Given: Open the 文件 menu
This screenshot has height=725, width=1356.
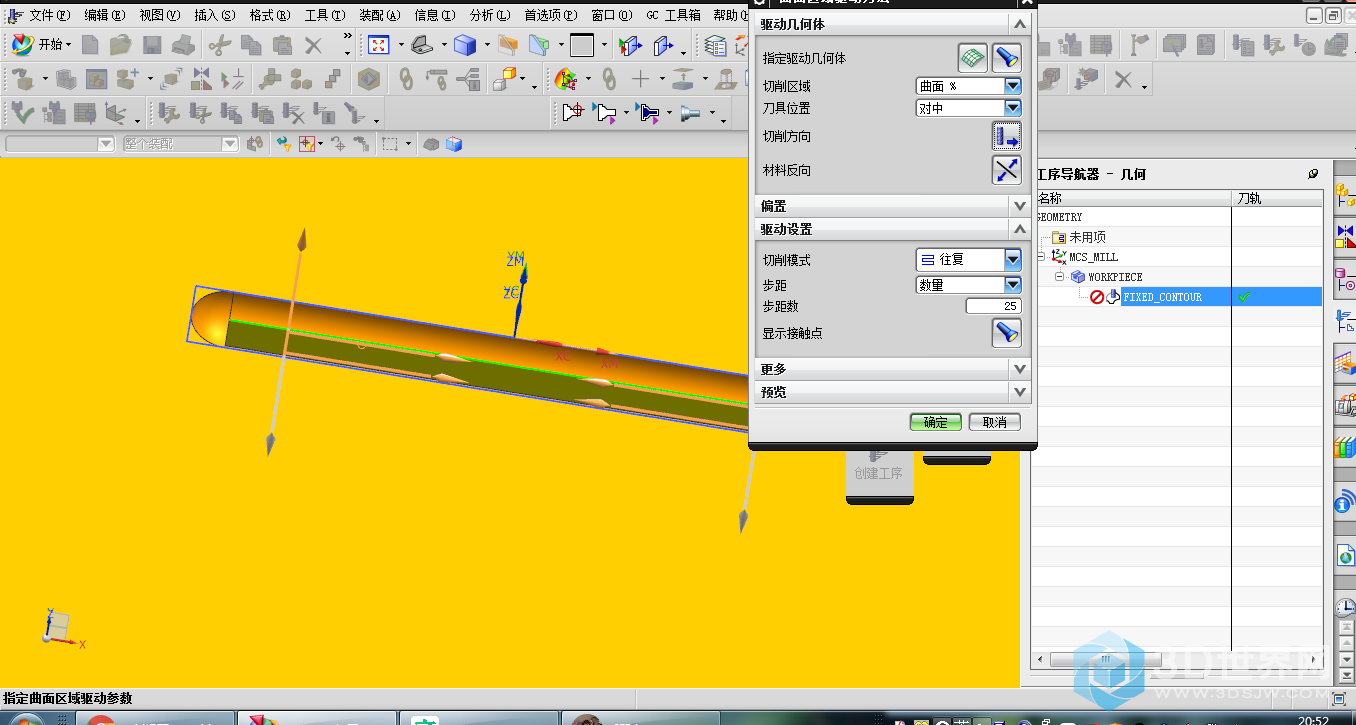Looking at the screenshot, I should [x=49, y=15].
